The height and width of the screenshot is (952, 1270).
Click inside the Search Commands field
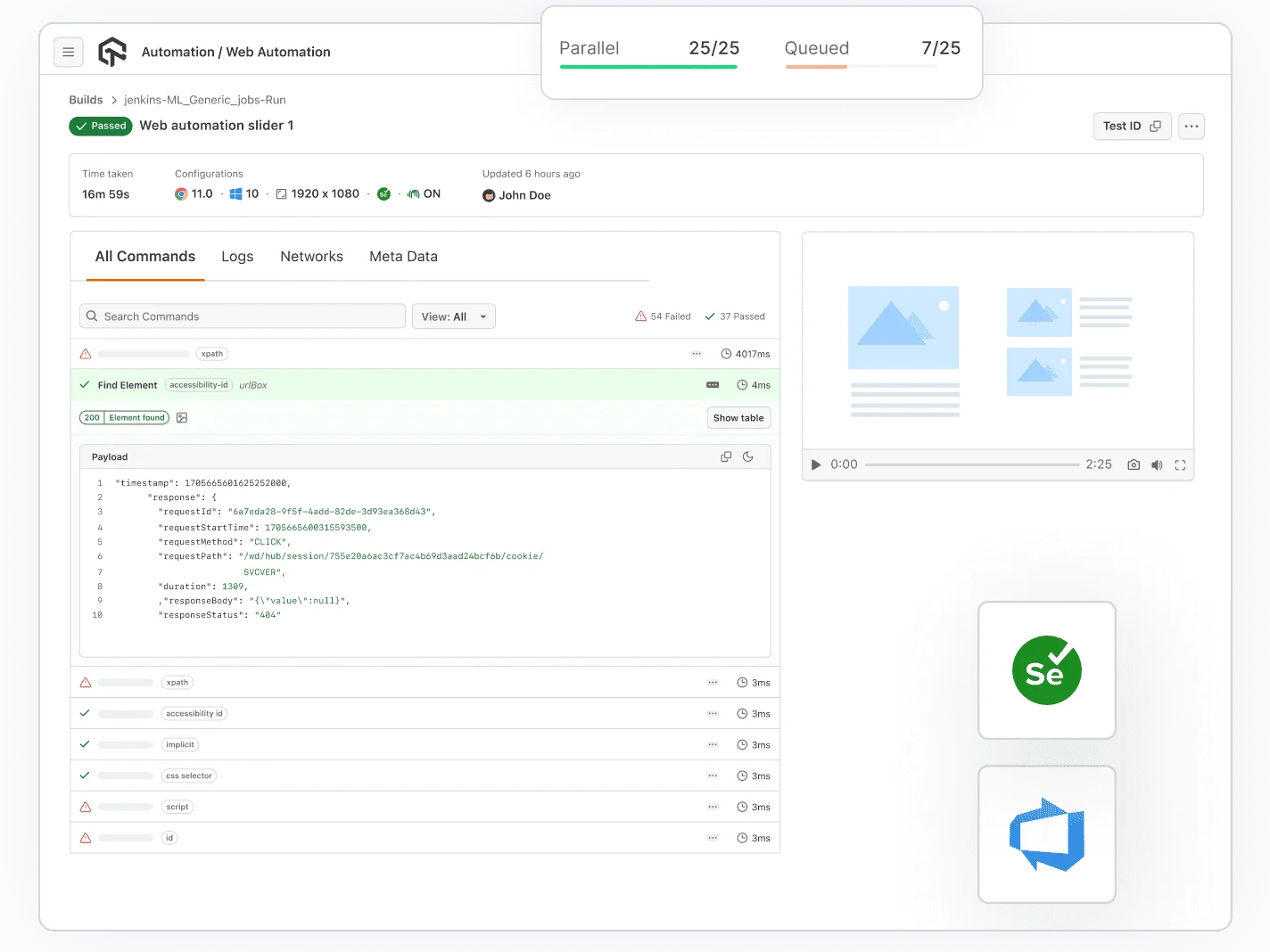coord(241,316)
